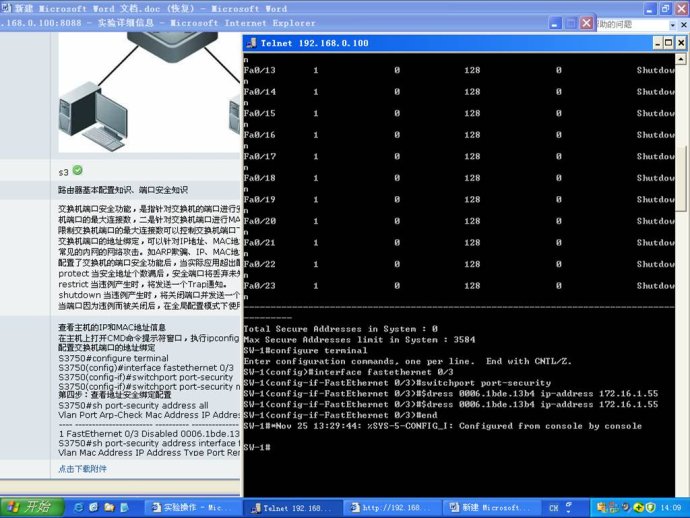Click the Word help question input box
The height and width of the screenshot is (518, 690).
pos(631,25)
